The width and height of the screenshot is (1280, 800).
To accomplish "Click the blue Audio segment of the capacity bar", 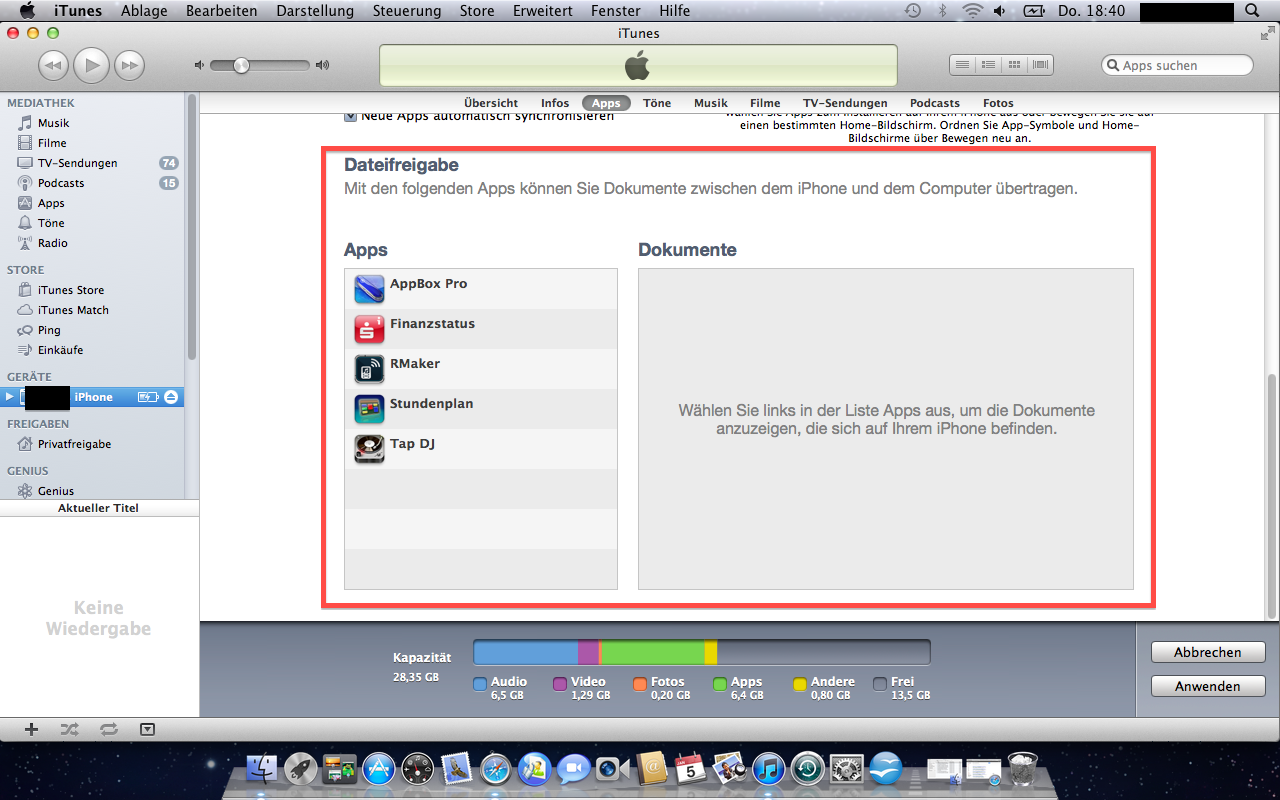I will 526,653.
